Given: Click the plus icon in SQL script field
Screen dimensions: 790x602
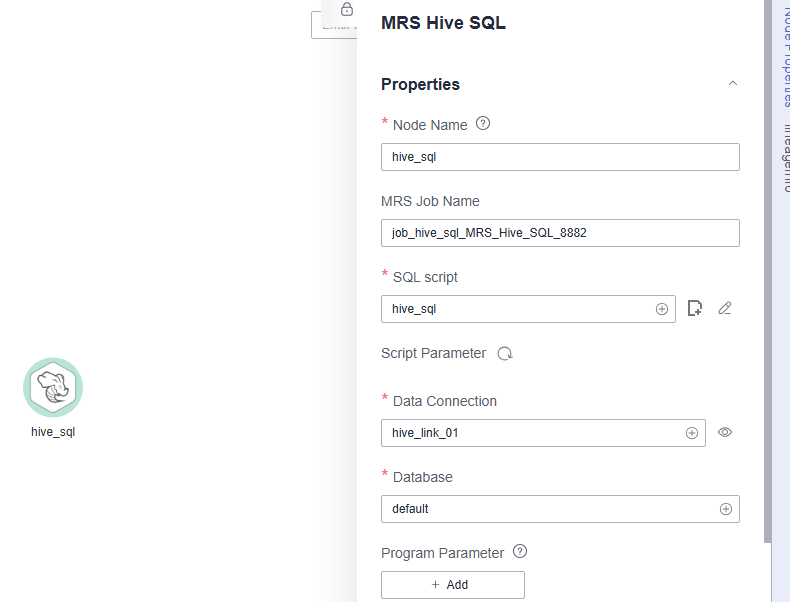Looking at the screenshot, I should [x=661, y=309].
